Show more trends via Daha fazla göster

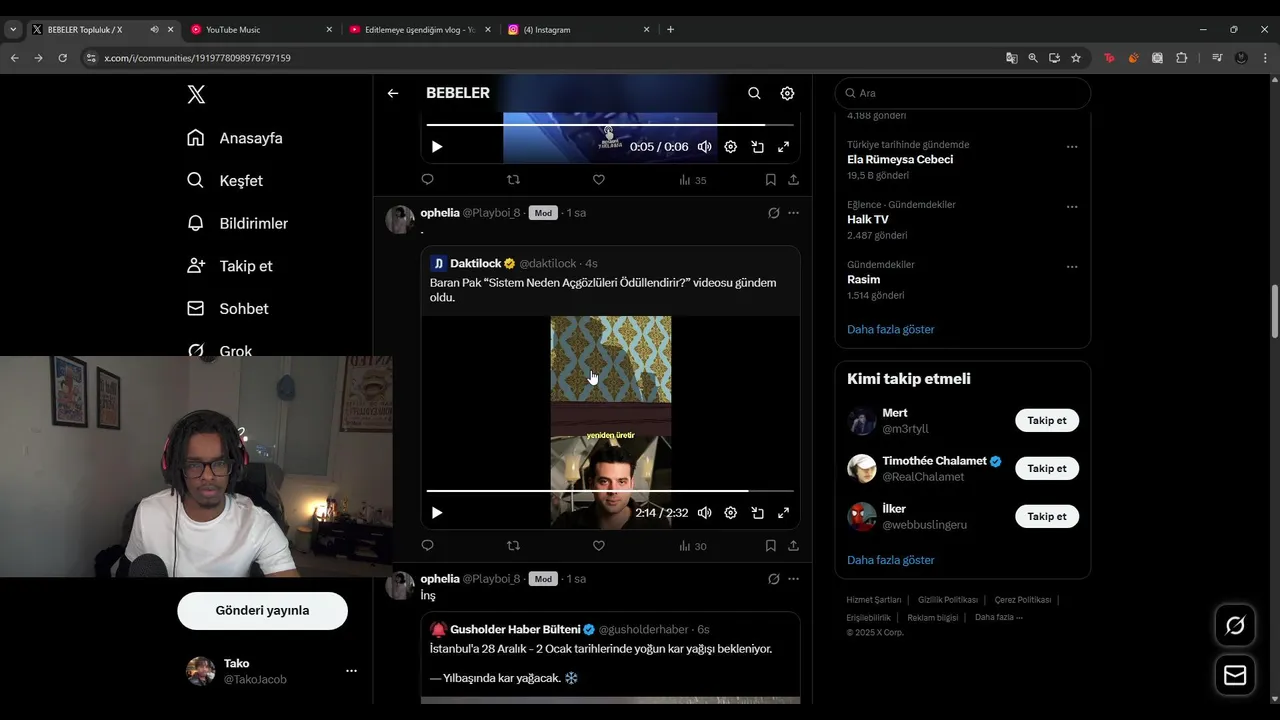890,329
